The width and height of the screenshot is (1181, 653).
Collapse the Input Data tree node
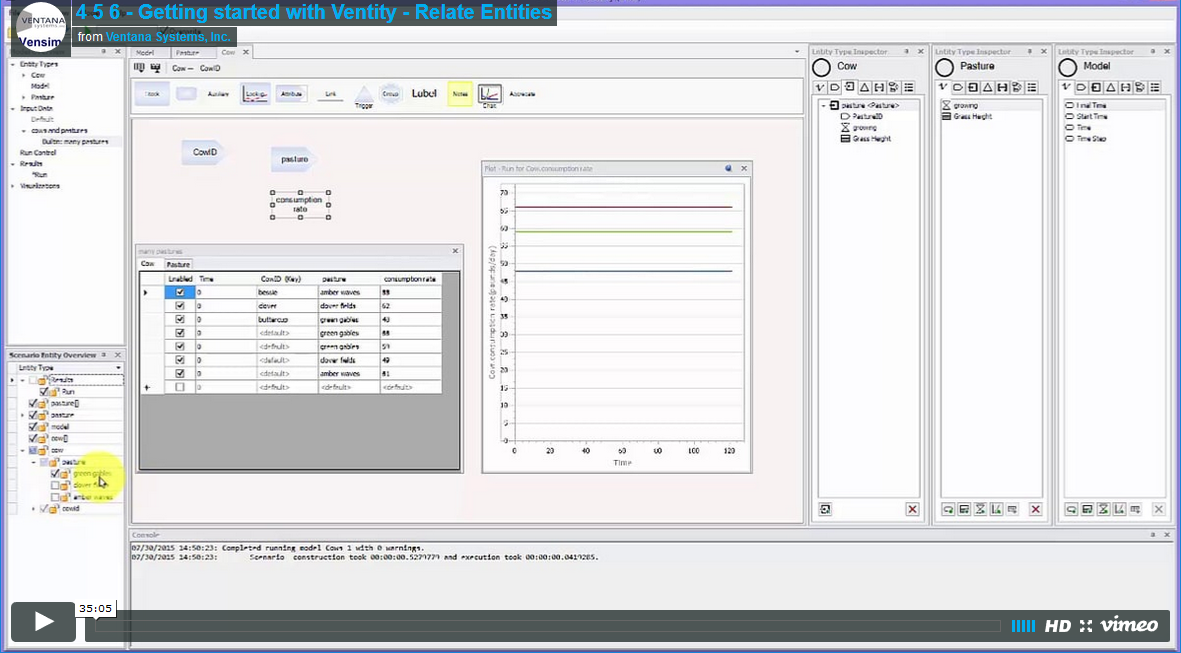coord(13,108)
